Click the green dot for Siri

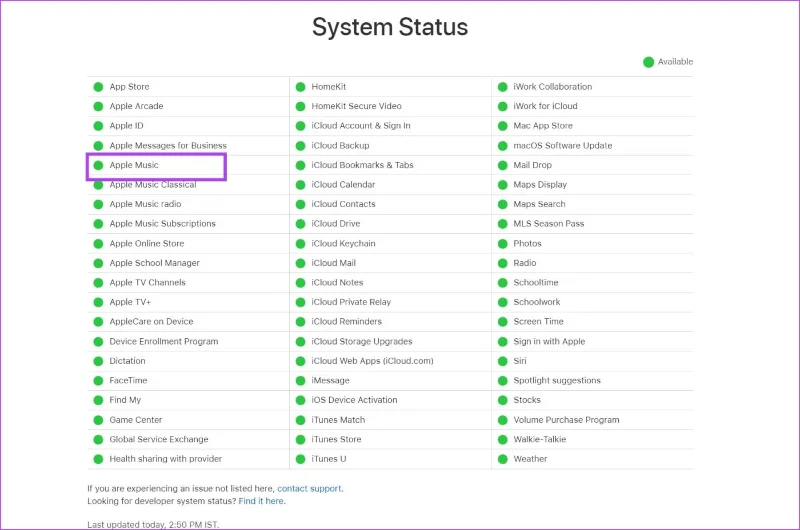[x=503, y=361]
